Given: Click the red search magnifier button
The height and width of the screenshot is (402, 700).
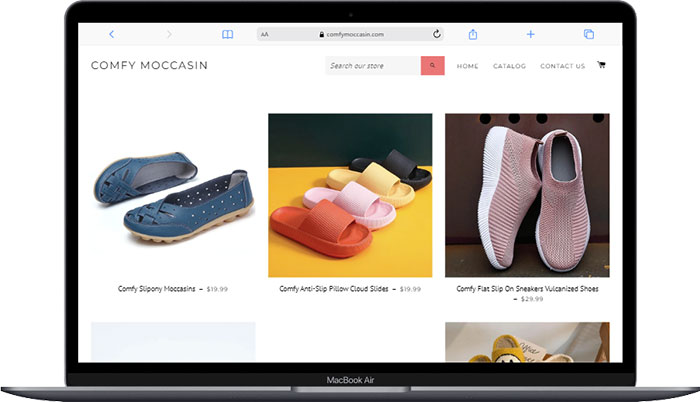Looking at the screenshot, I should (433, 66).
